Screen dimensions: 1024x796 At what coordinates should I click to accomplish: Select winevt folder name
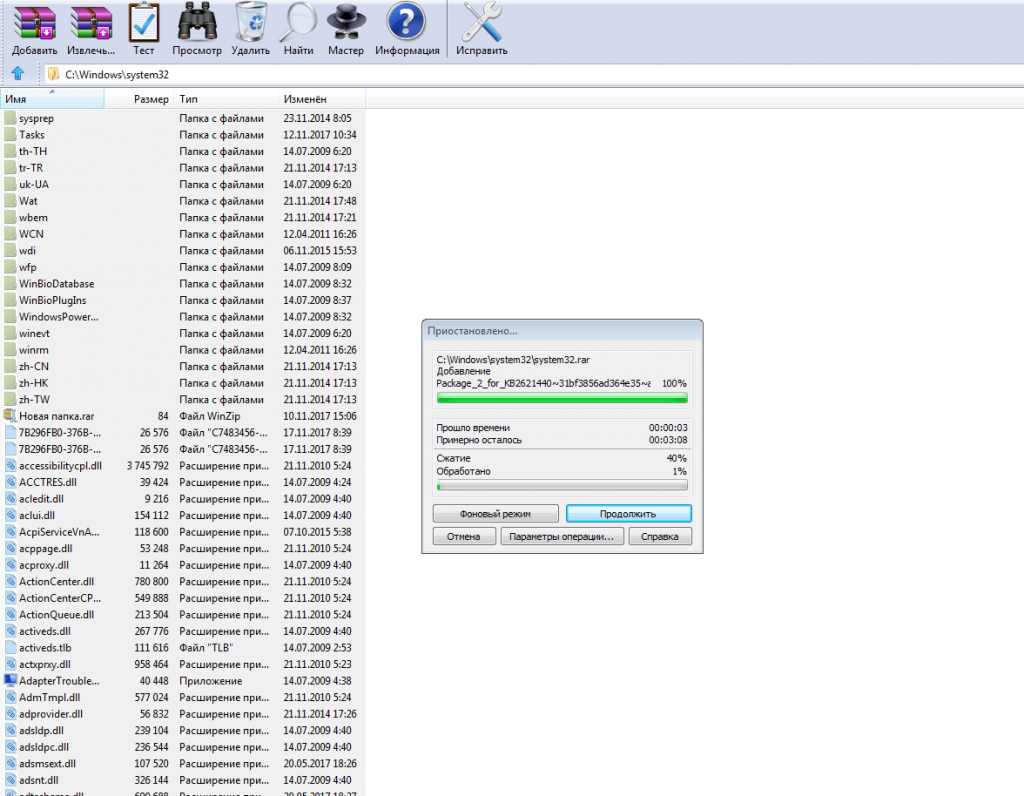[34, 333]
